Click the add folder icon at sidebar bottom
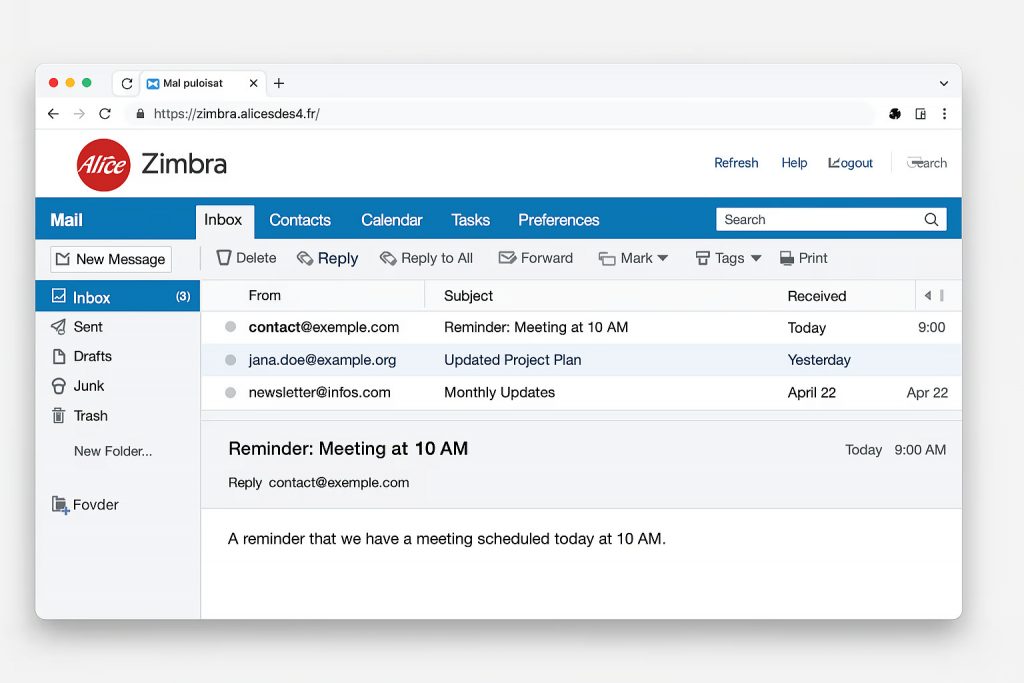 pos(60,505)
